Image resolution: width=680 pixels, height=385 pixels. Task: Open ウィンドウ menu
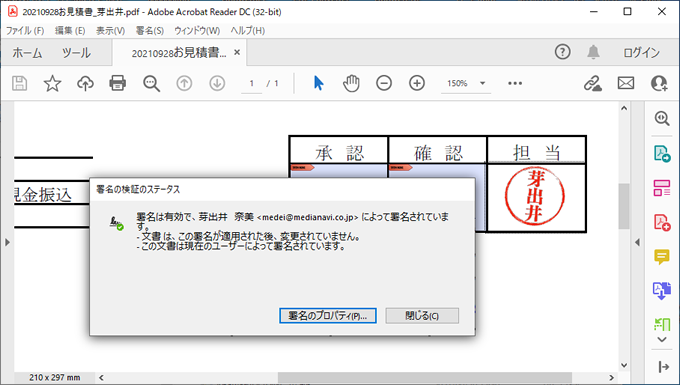tap(197, 31)
